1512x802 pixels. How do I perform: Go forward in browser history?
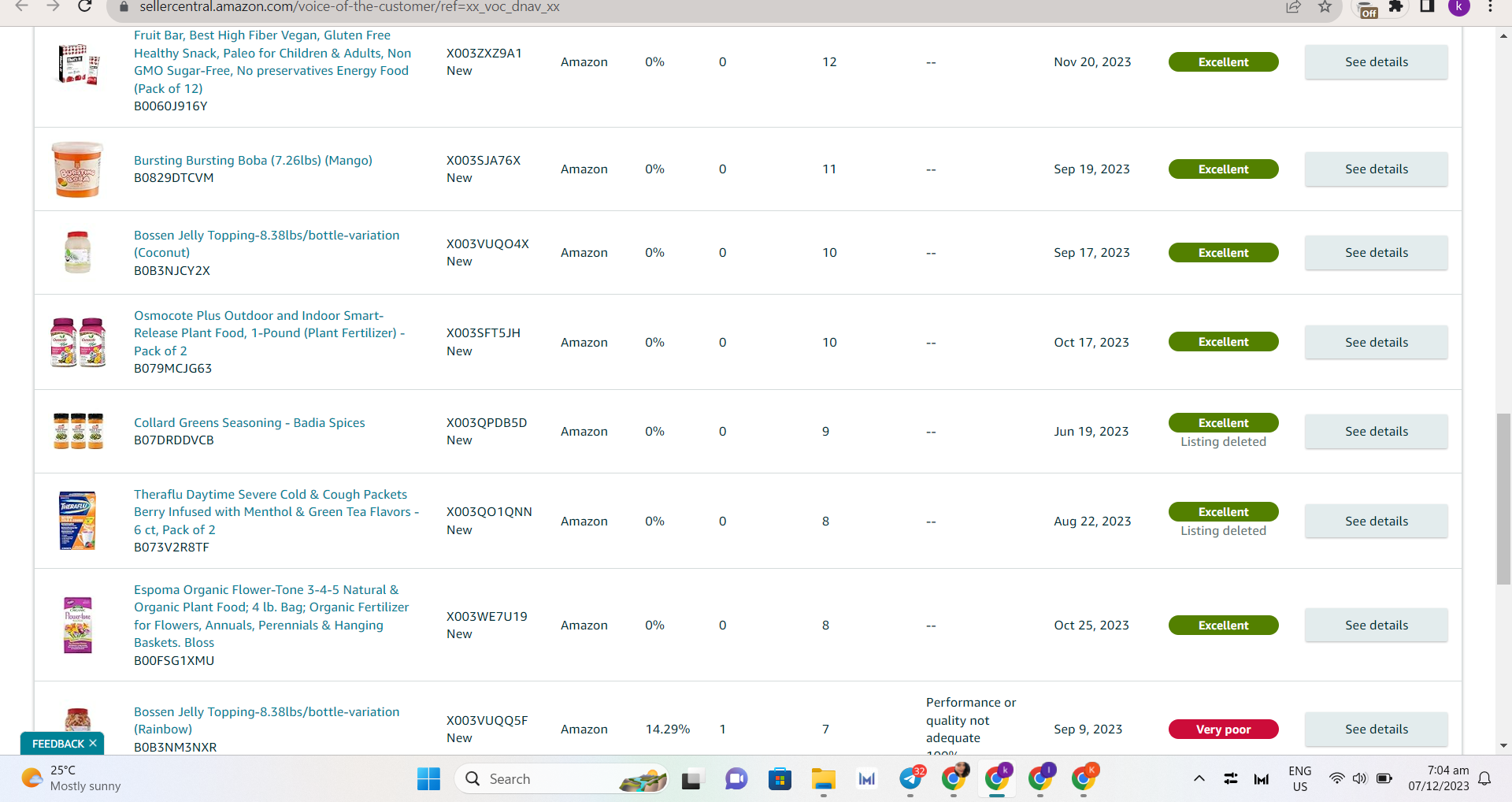[x=53, y=6]
